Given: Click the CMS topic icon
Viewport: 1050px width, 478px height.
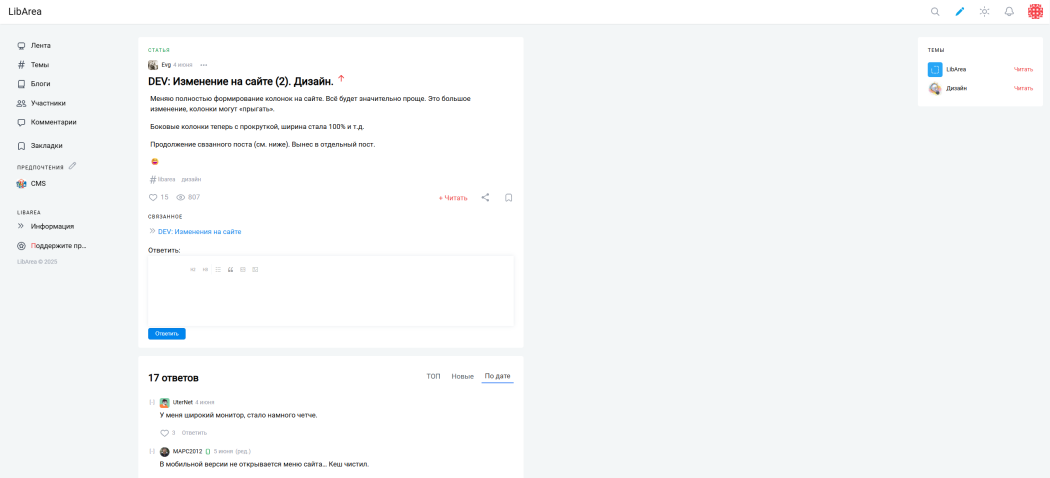Looking at the screenshot, I should coord(21,183).
